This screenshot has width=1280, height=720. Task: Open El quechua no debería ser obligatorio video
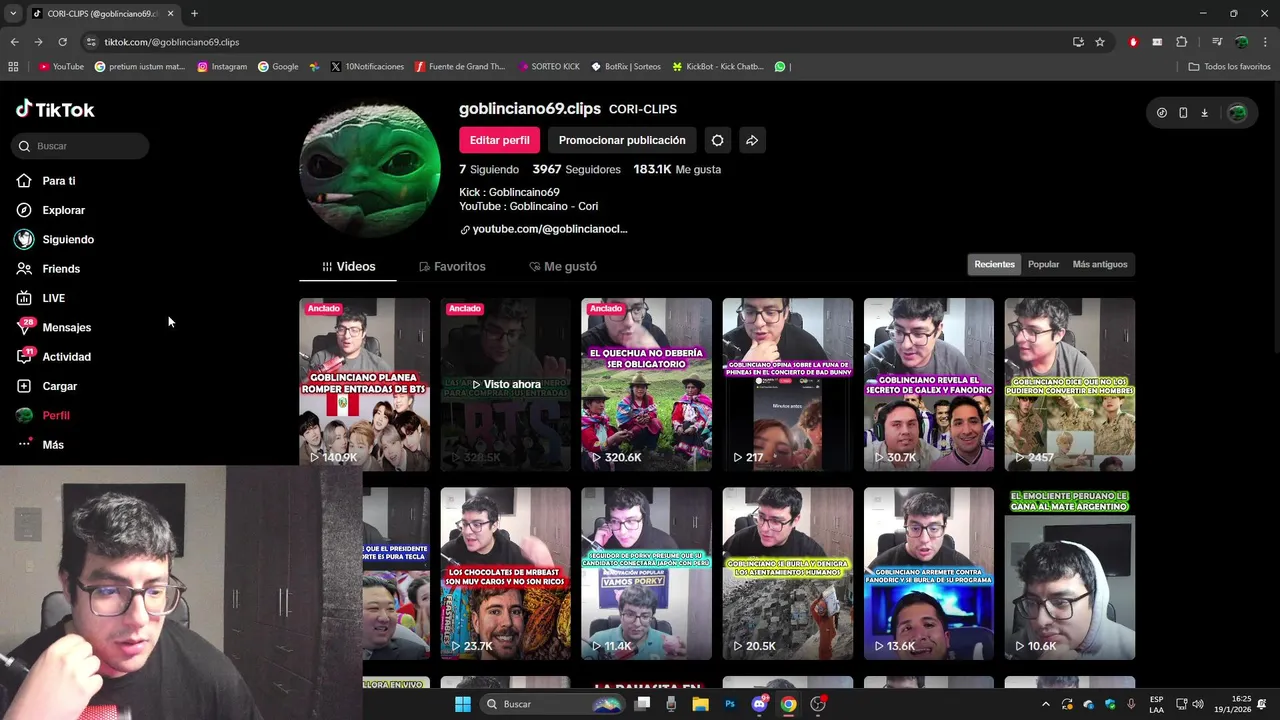pyautogui.click(x=646, y=384)
